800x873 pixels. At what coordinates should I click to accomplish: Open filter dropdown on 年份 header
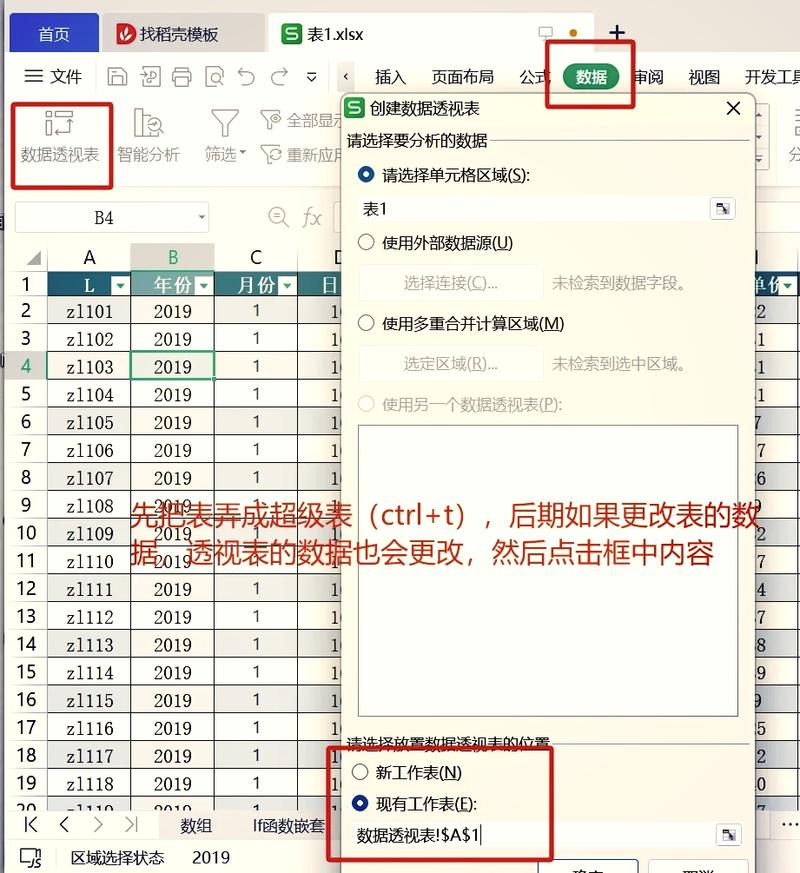click(204, 286)
